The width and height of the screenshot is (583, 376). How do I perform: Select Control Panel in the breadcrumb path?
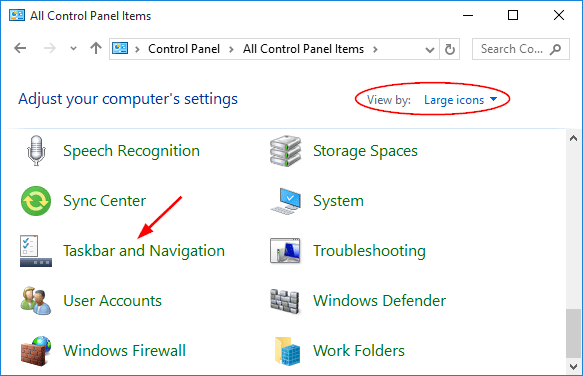click(x=184, y=49)
